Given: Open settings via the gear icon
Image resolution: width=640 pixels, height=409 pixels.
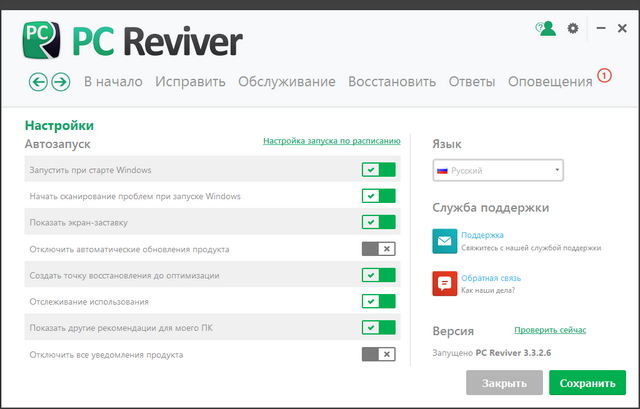Looking at the screenshot, I should tap(573, 29).
